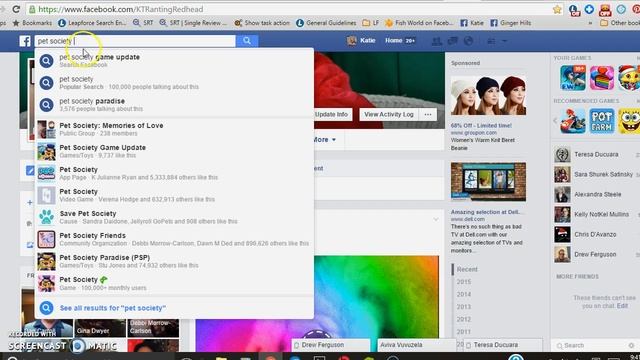This screenshot has height=360, width=640.
Task: Click magnifier icon beside 'pet society paradise'
Action: 47,105
